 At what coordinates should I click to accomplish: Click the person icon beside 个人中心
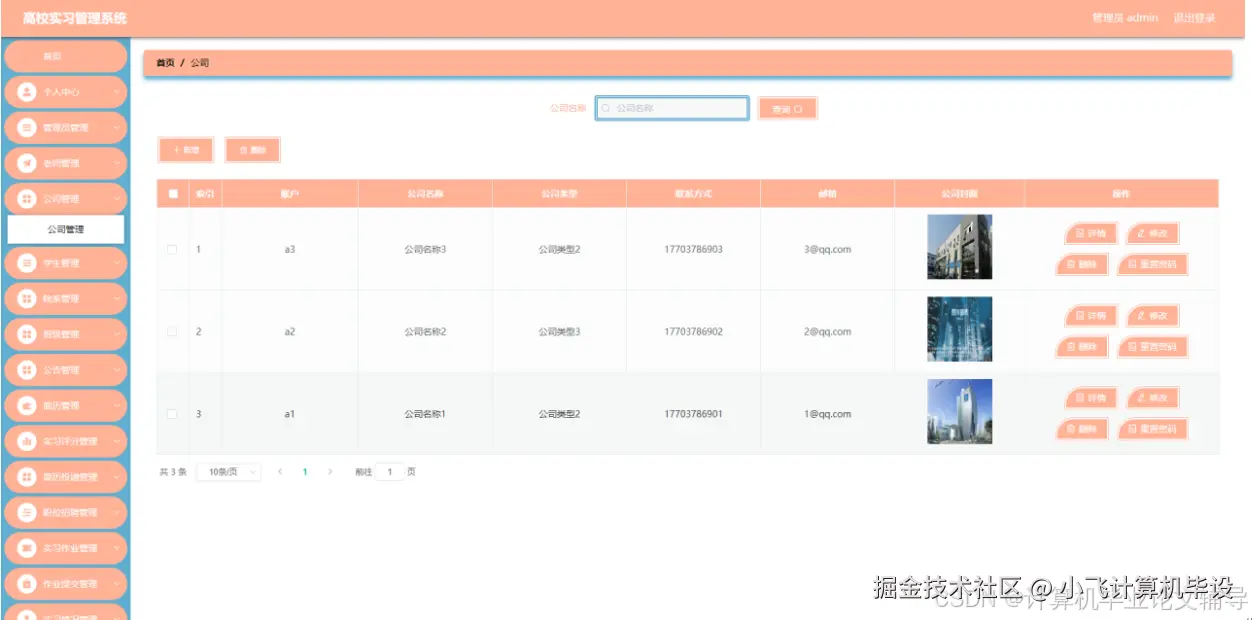(x=27, y=92)
